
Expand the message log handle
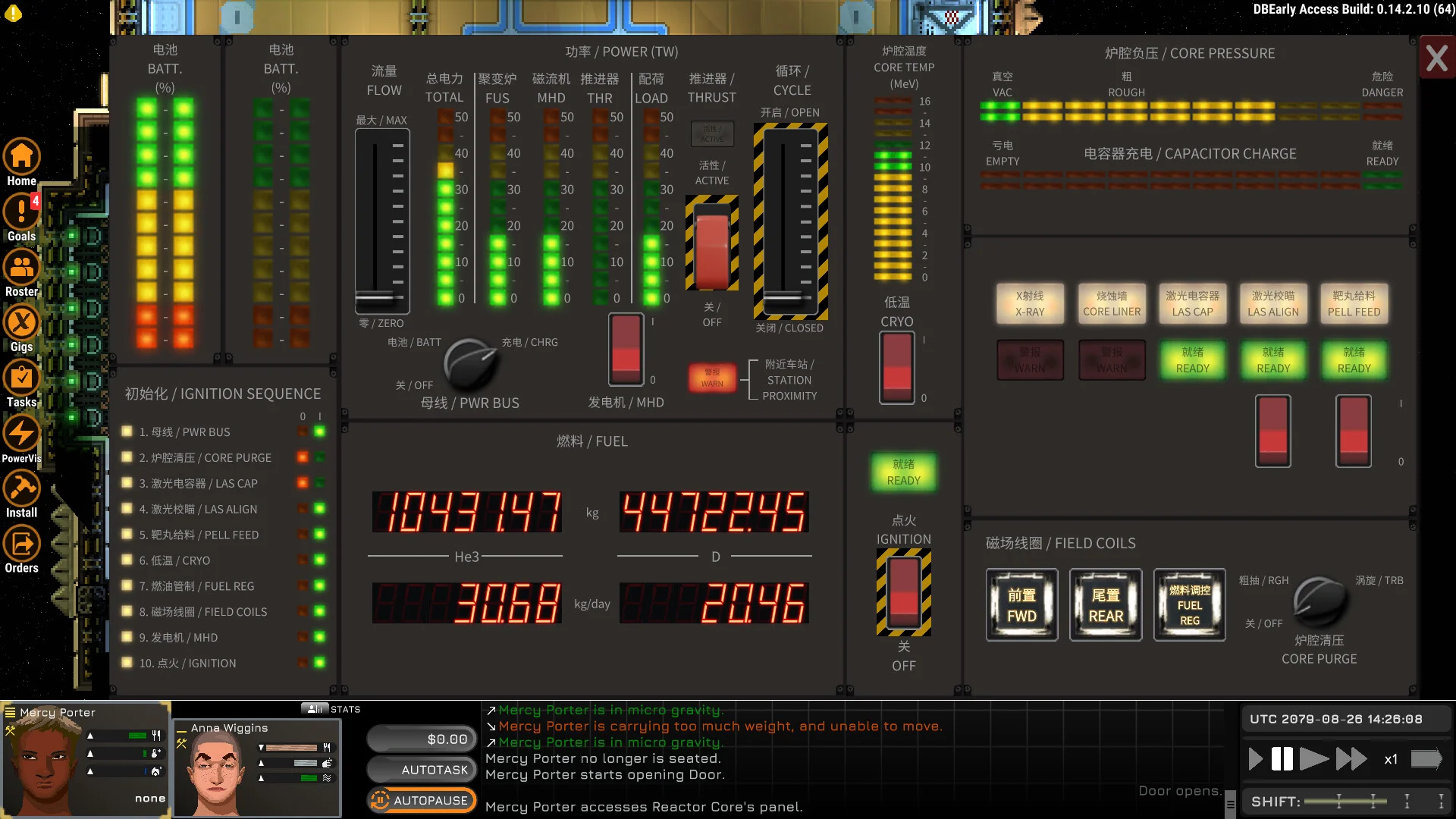click(1230, 804)
